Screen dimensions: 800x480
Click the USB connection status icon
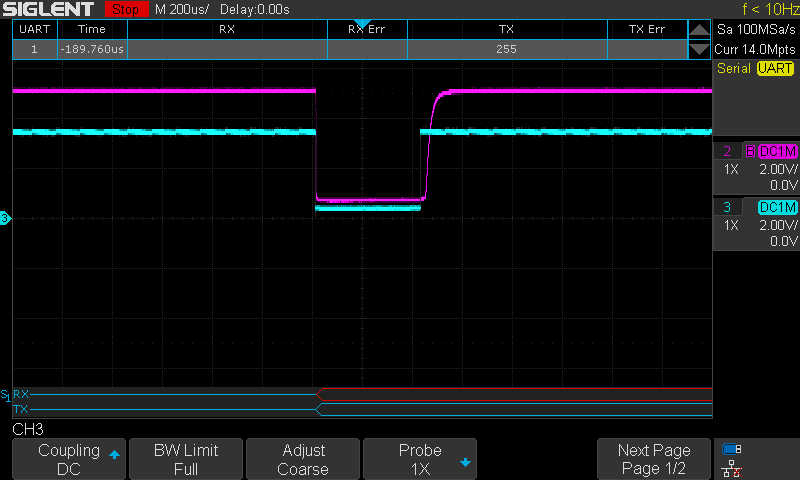[x=732, y=449]
